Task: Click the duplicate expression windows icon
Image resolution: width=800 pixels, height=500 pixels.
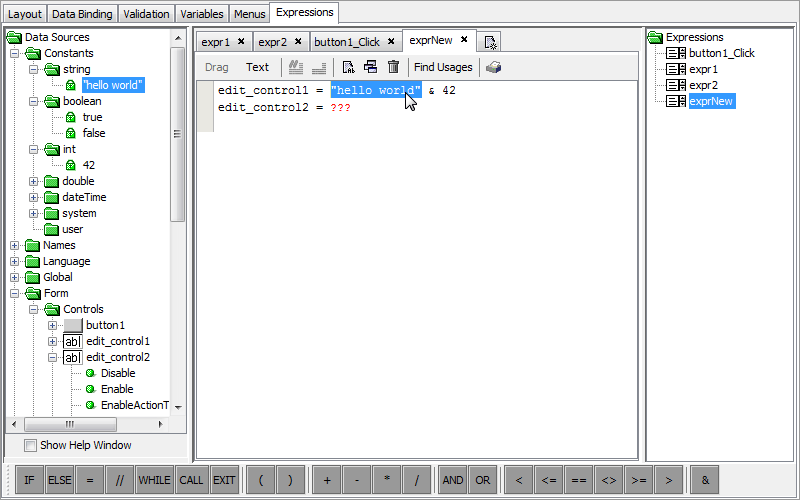Action: 370,67
